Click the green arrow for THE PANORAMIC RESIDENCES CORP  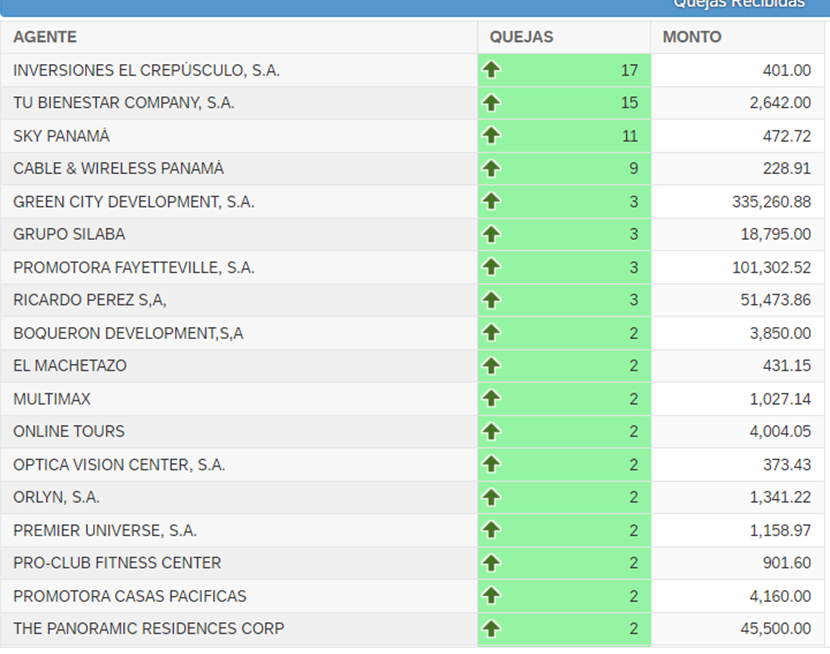pos(492,628)
